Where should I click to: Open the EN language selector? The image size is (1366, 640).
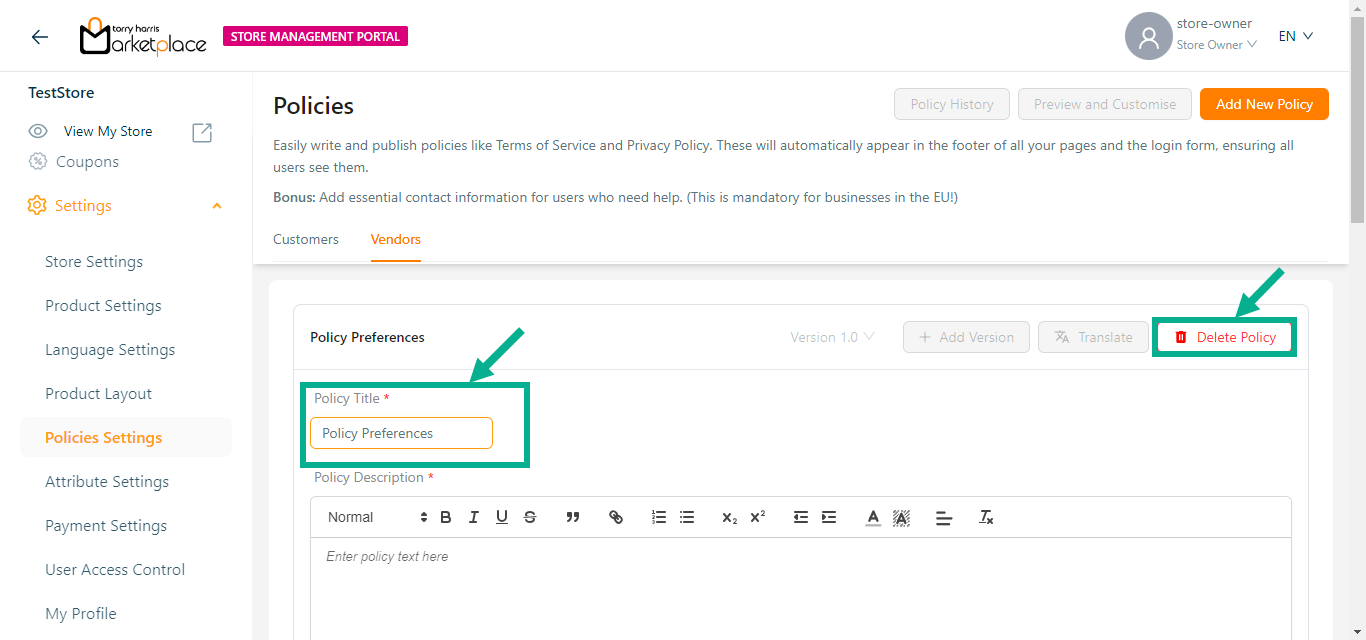tap(1295, 36)
